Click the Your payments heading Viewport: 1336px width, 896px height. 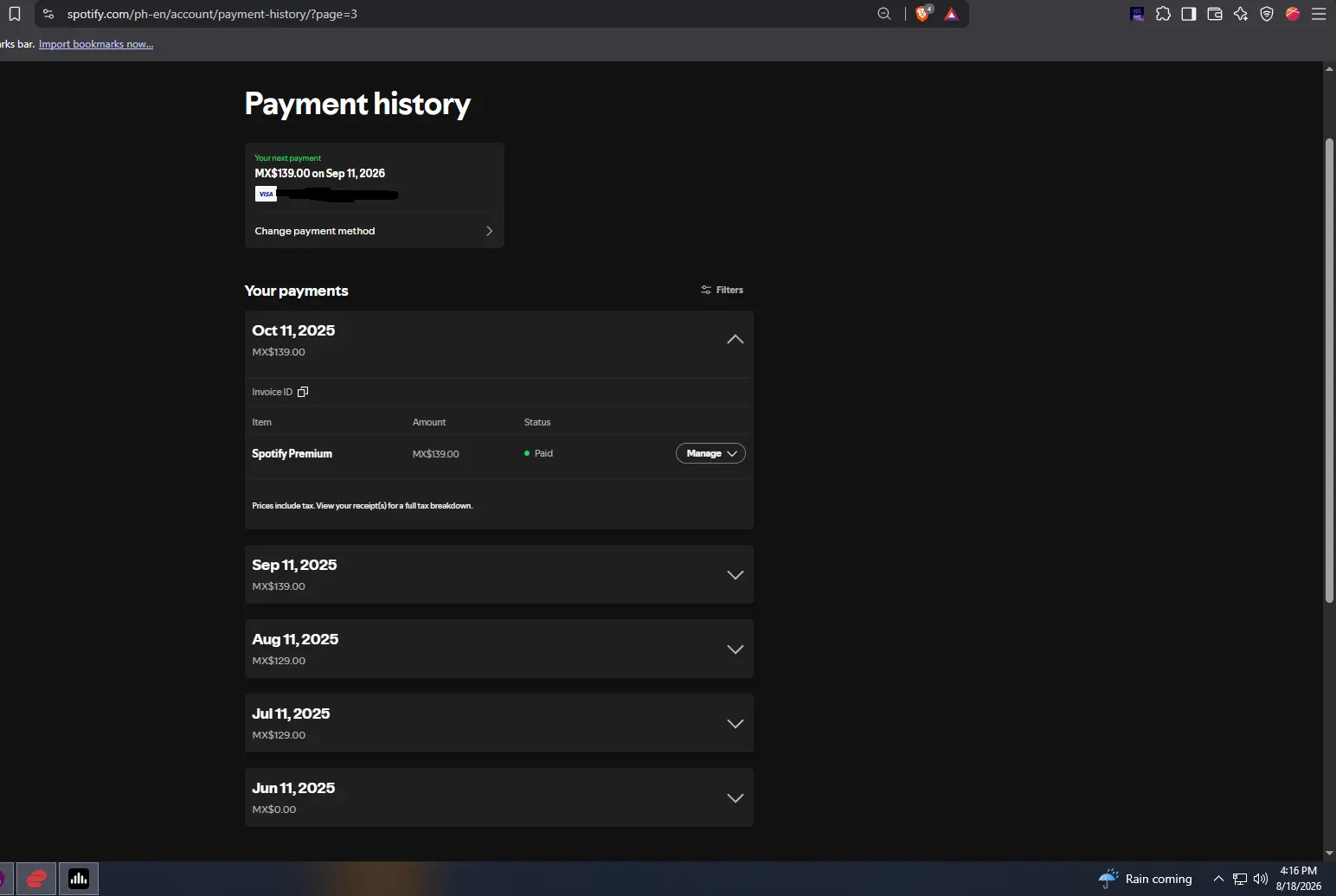[296, 291]
